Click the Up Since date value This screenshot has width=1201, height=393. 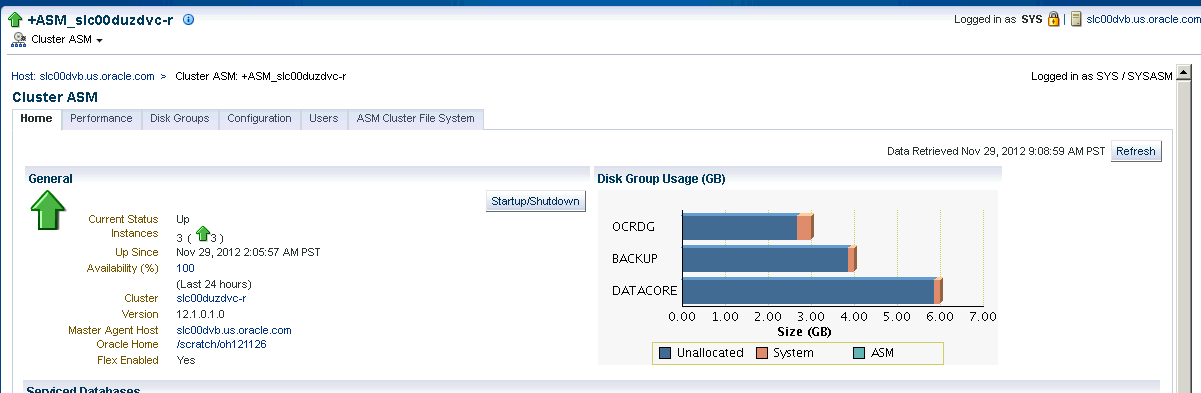coord(248,252)
